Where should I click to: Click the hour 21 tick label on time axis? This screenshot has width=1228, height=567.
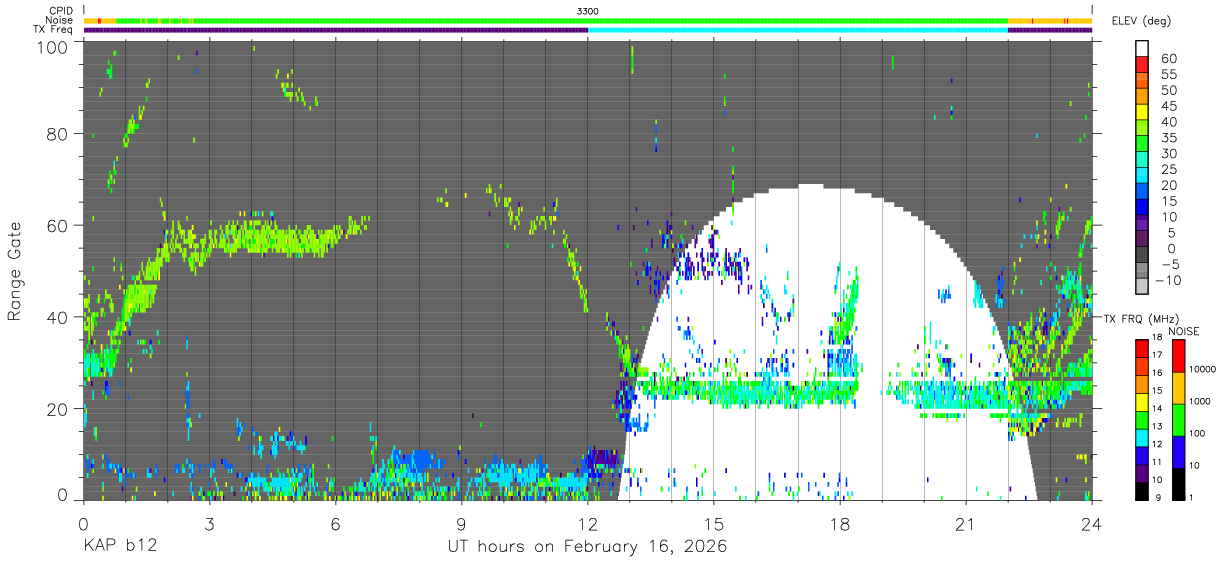point(966,524)
